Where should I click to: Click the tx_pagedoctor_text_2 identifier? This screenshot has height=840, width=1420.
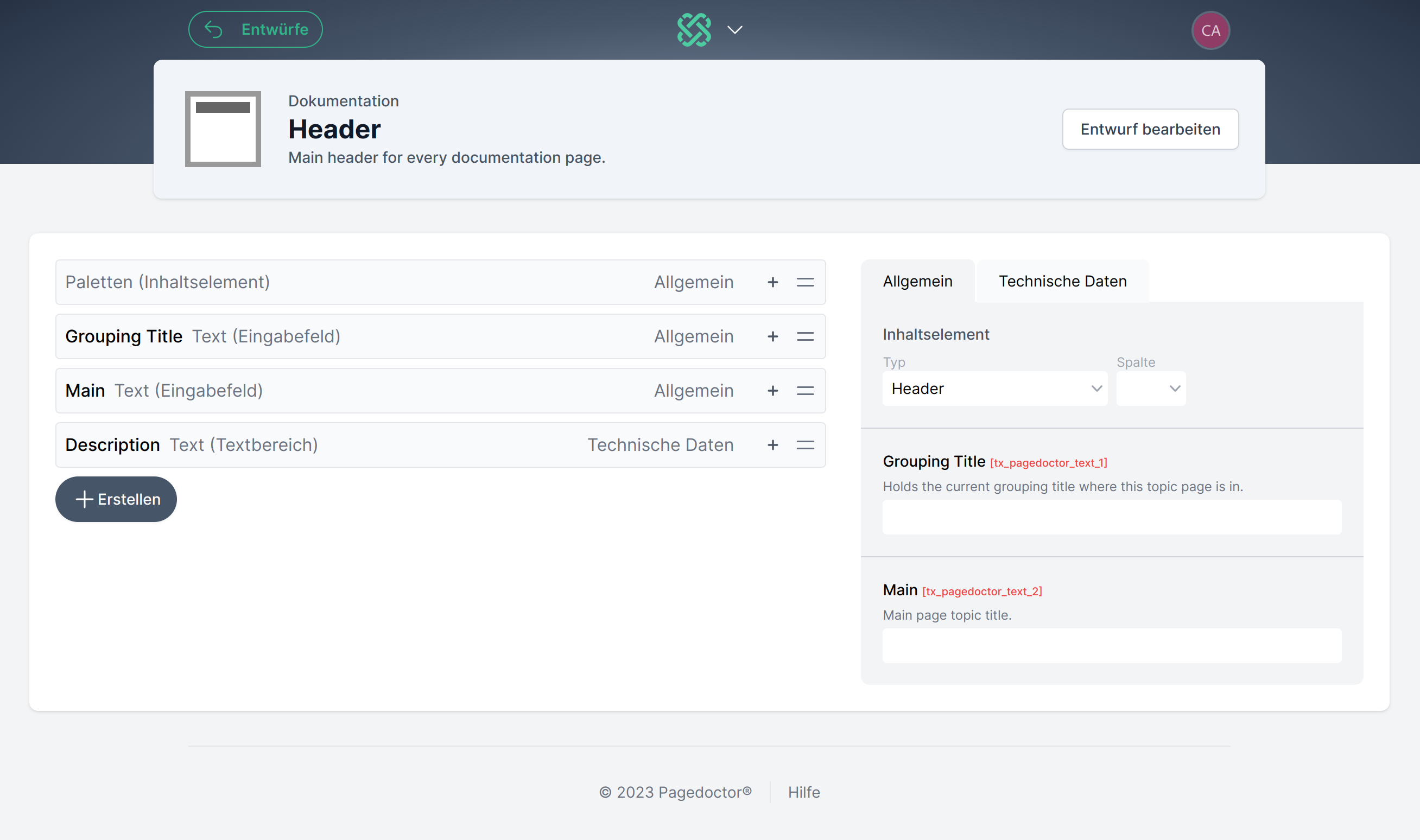click(x=982, y=591)
